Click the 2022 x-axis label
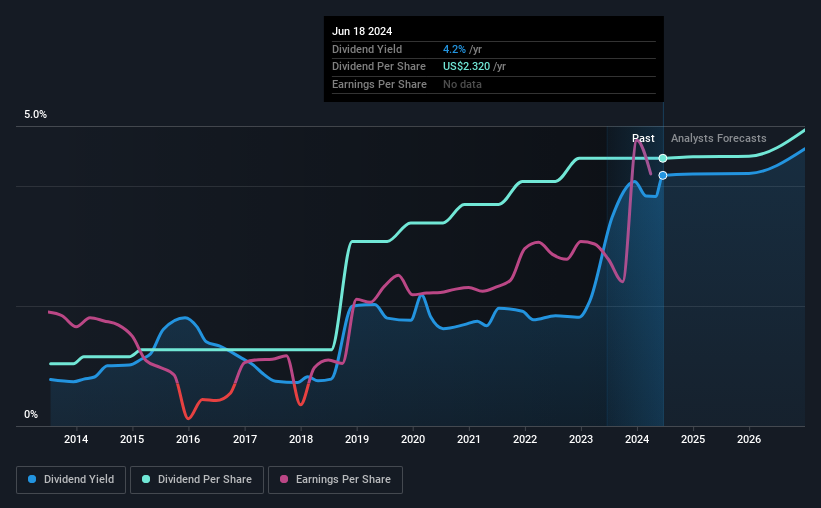This screenshot has width=821, height=508. click(525, 439)
